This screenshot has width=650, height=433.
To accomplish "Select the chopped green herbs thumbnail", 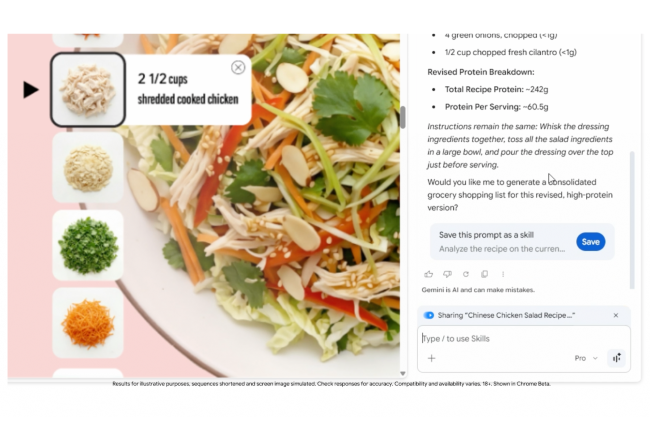I will point(88,245).
